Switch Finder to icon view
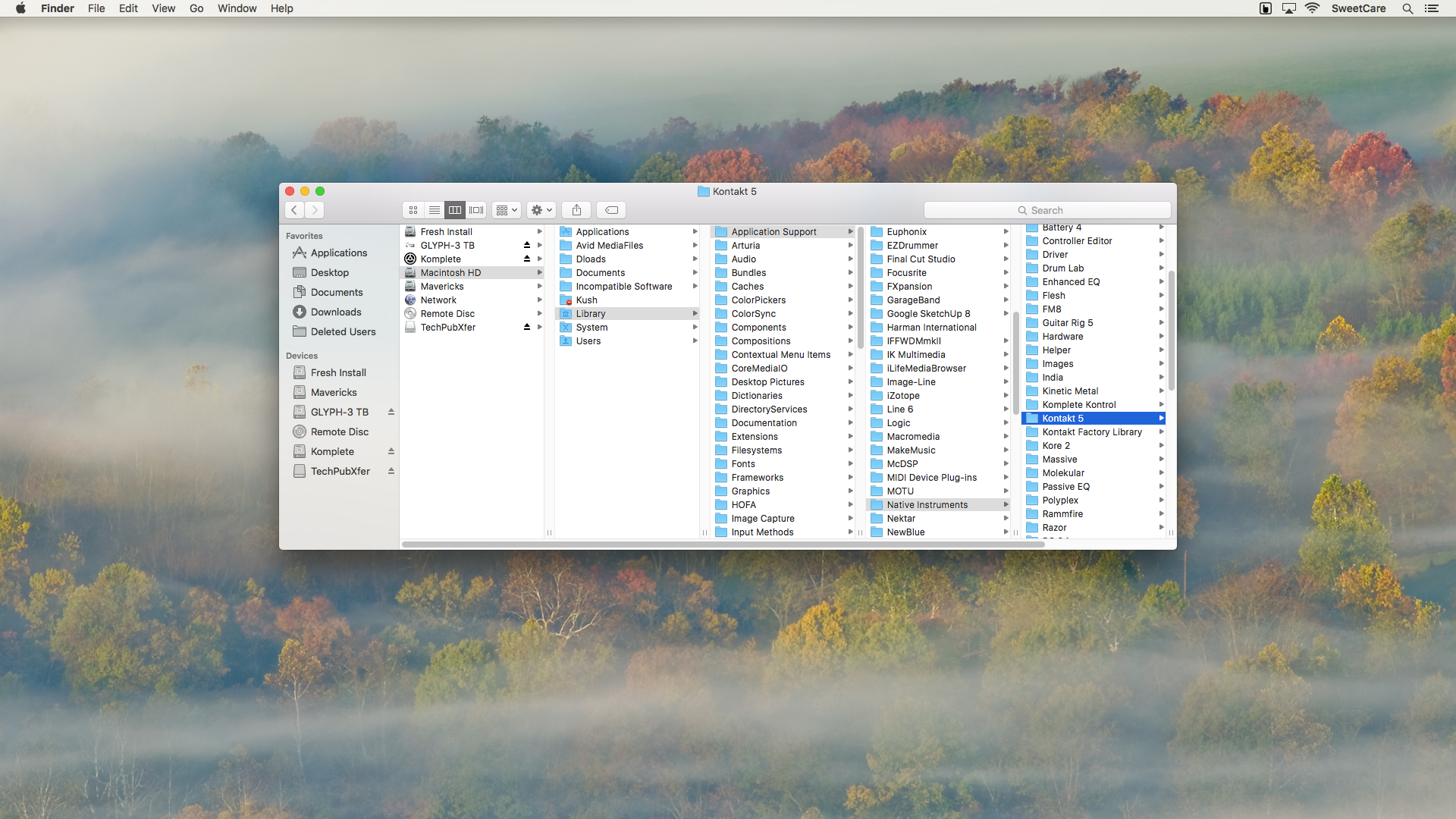1456x819 pixels. click(413, 210)
